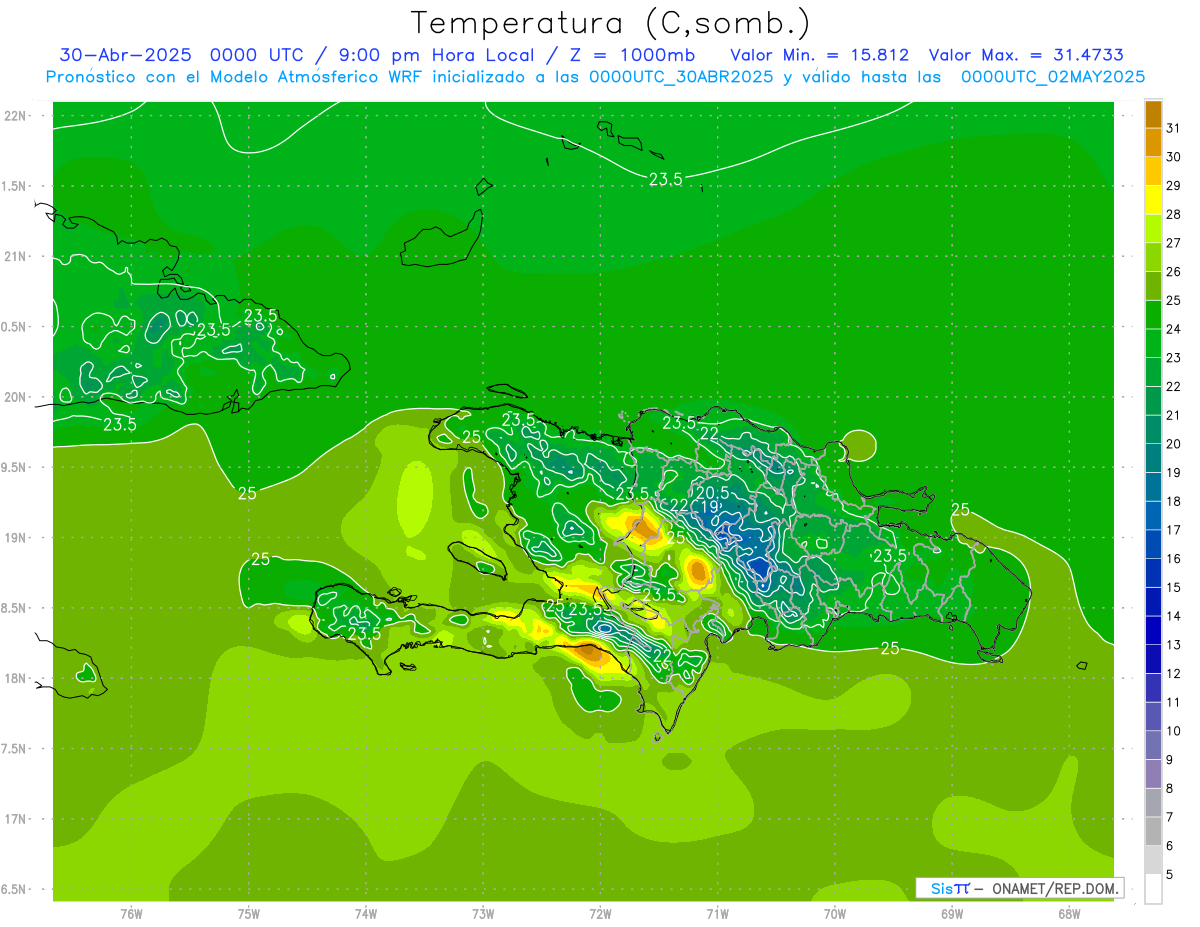1200x927 pixels.
Task: Click the 18 value in the color scale
Action: click(1173, 501)
